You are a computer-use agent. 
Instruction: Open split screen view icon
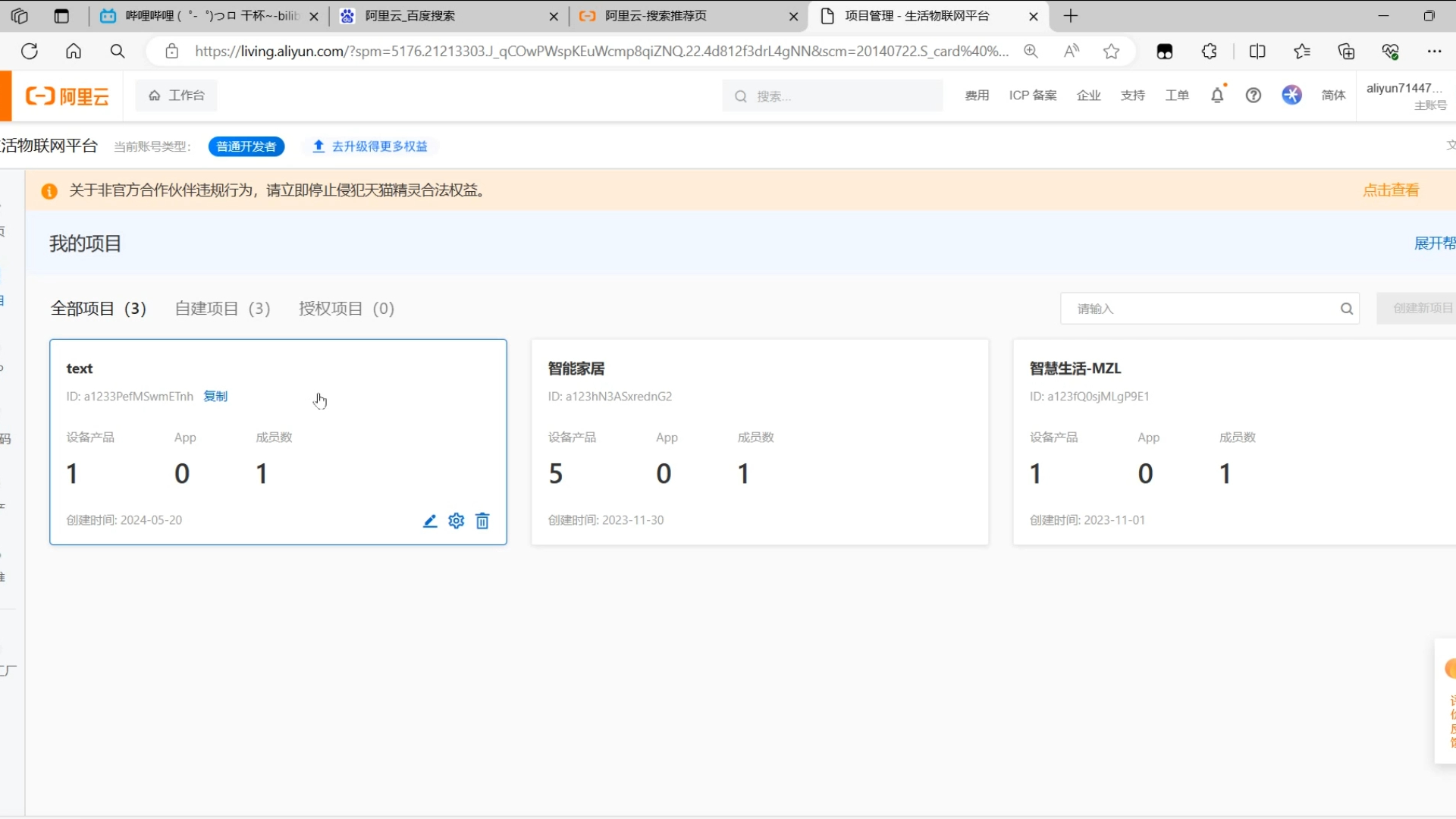pos(1257,52)
